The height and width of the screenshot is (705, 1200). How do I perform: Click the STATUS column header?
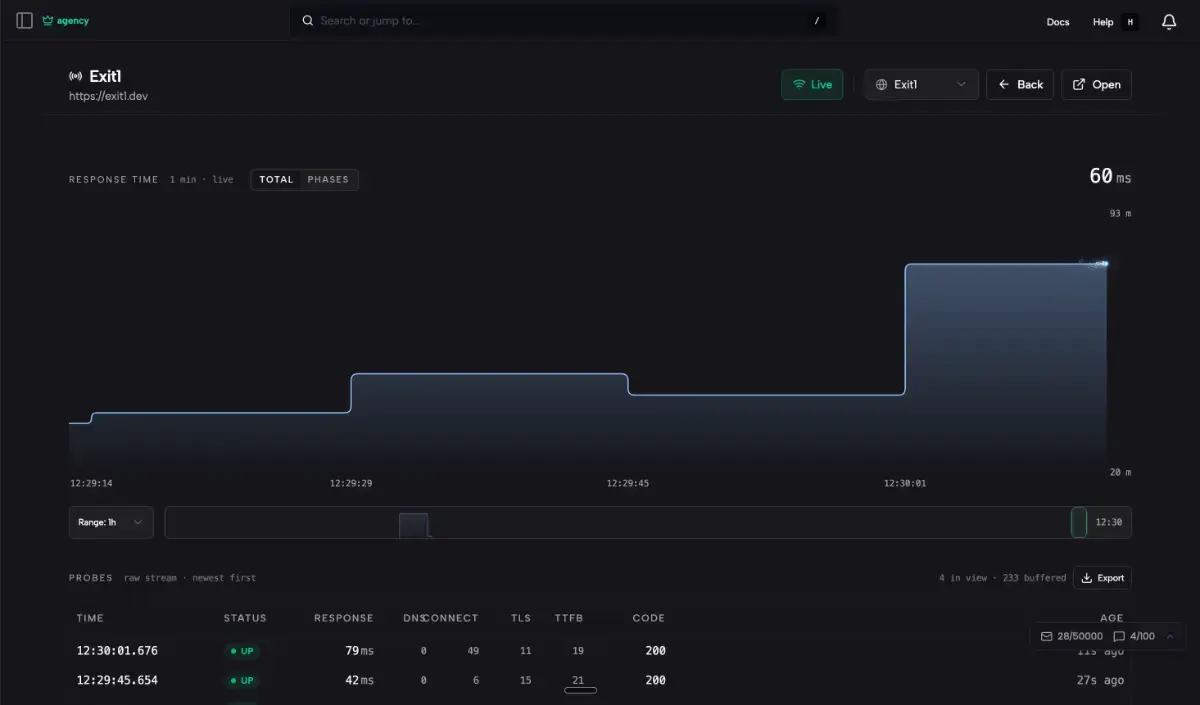pyautogui.click(x=245, y=618)
